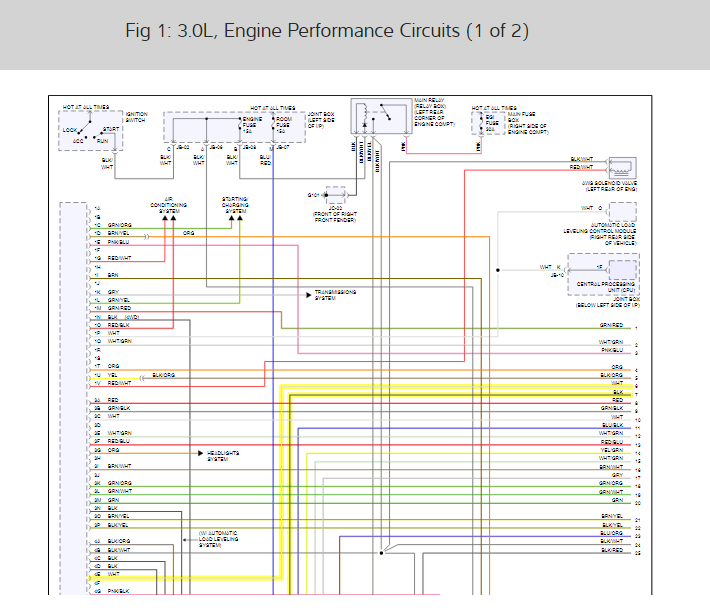Viewport: 710px width, 613px height.
Task: Click the Engine Fuse 15A symbol
Action: click(240, 125)
